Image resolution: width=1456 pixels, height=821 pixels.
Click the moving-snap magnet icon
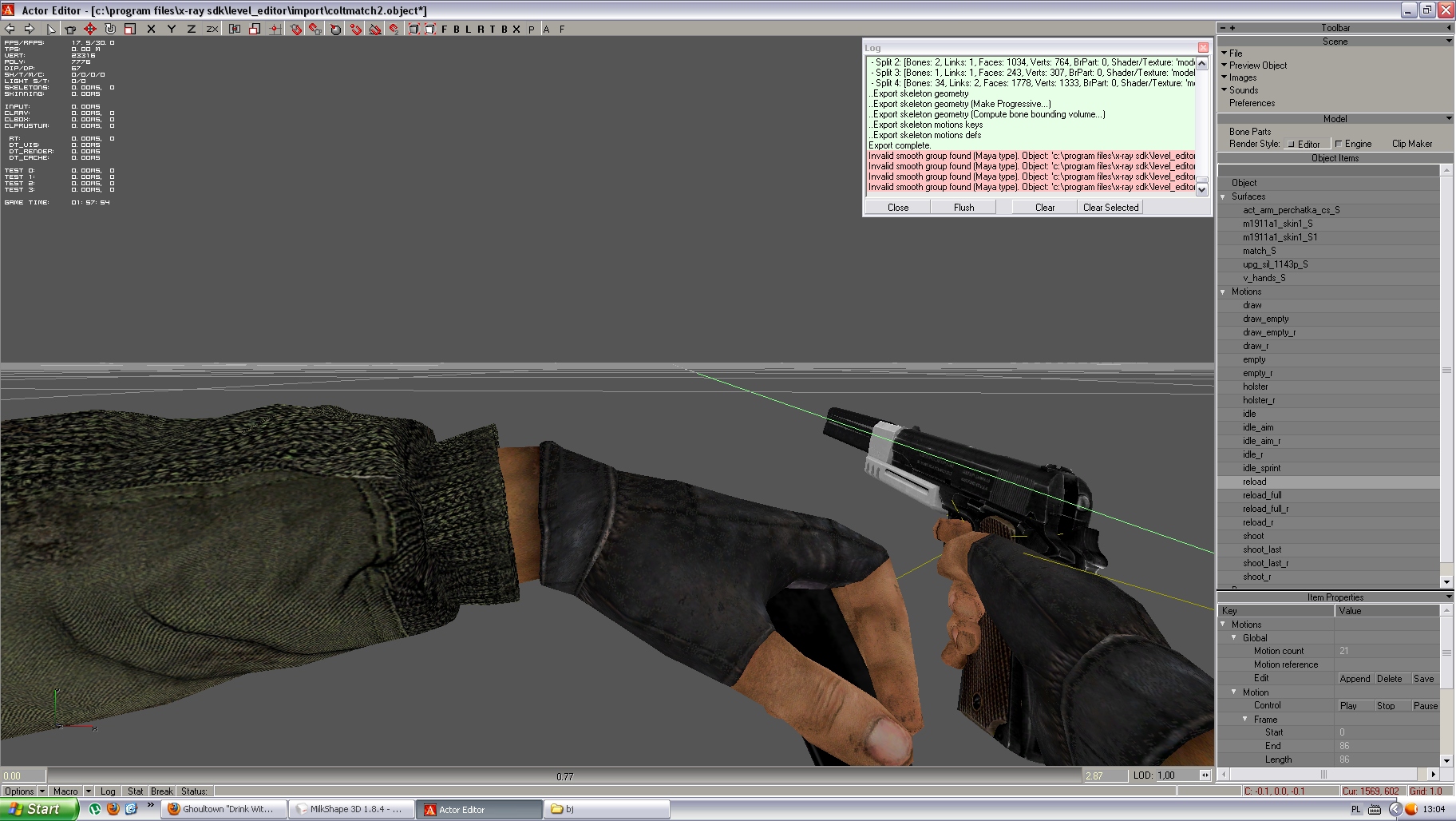(x=315, y=29)
